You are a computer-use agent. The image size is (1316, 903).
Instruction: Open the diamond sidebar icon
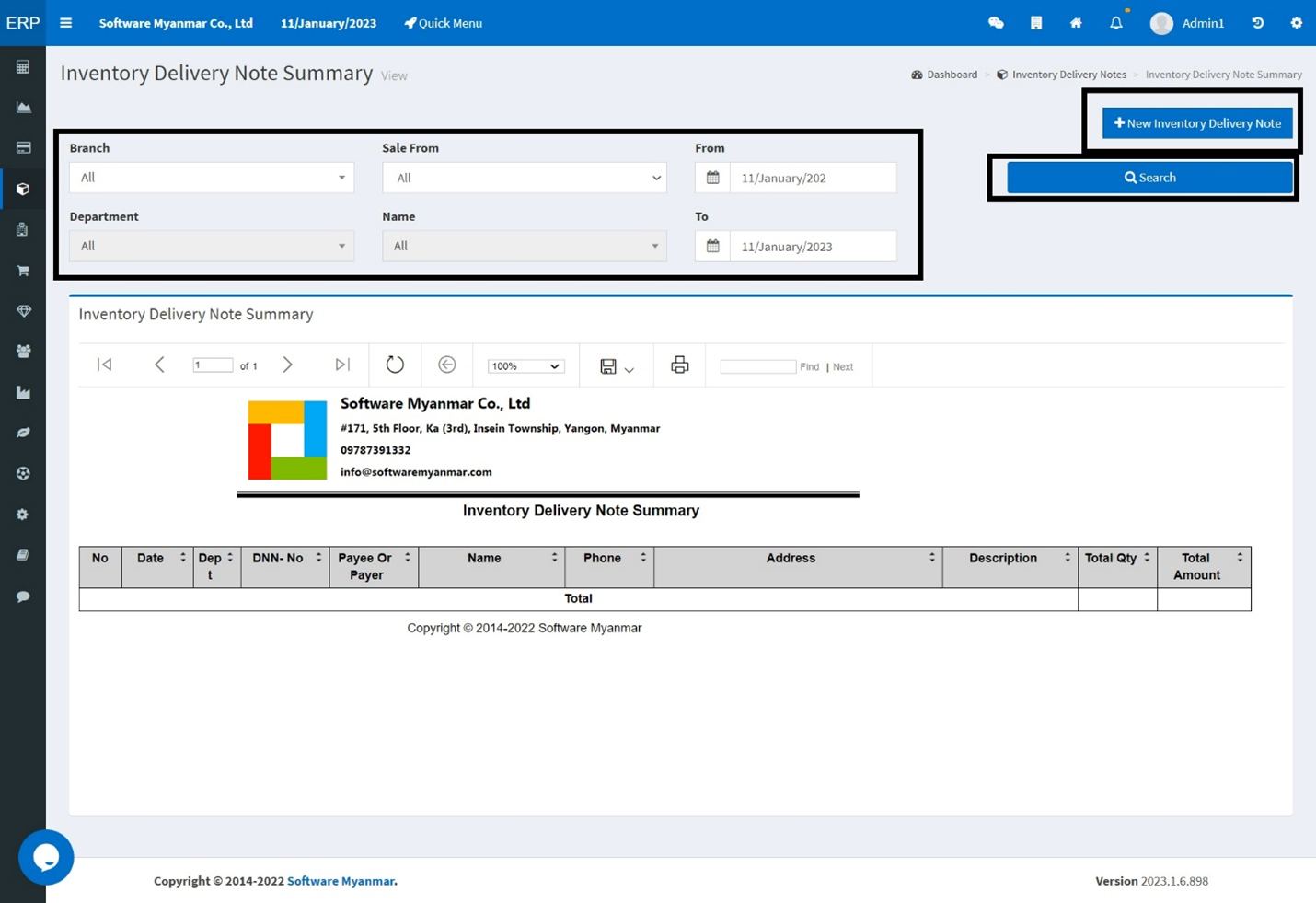23,311
